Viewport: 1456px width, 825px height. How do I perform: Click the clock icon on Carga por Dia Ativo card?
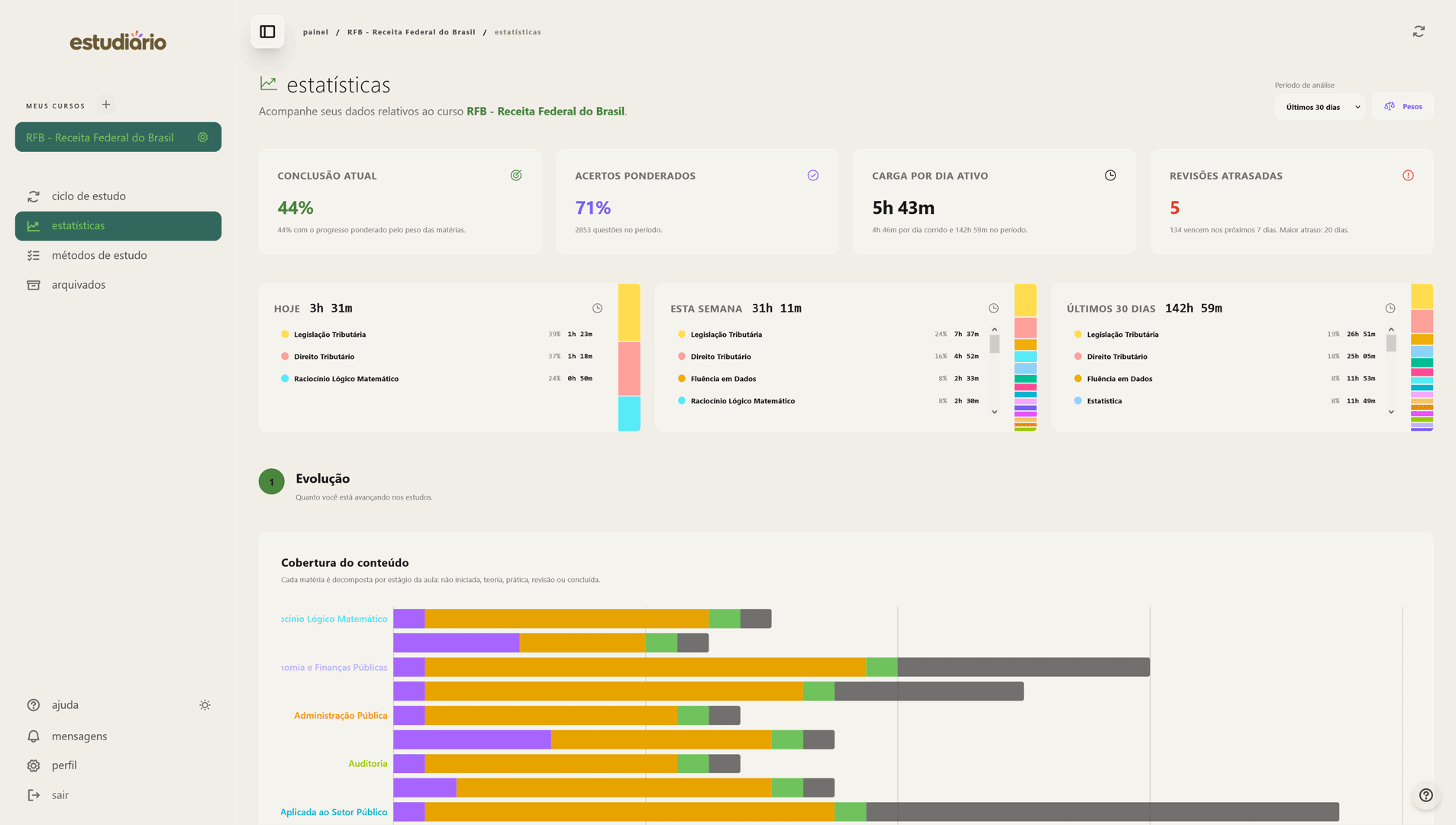[1110, 176]
